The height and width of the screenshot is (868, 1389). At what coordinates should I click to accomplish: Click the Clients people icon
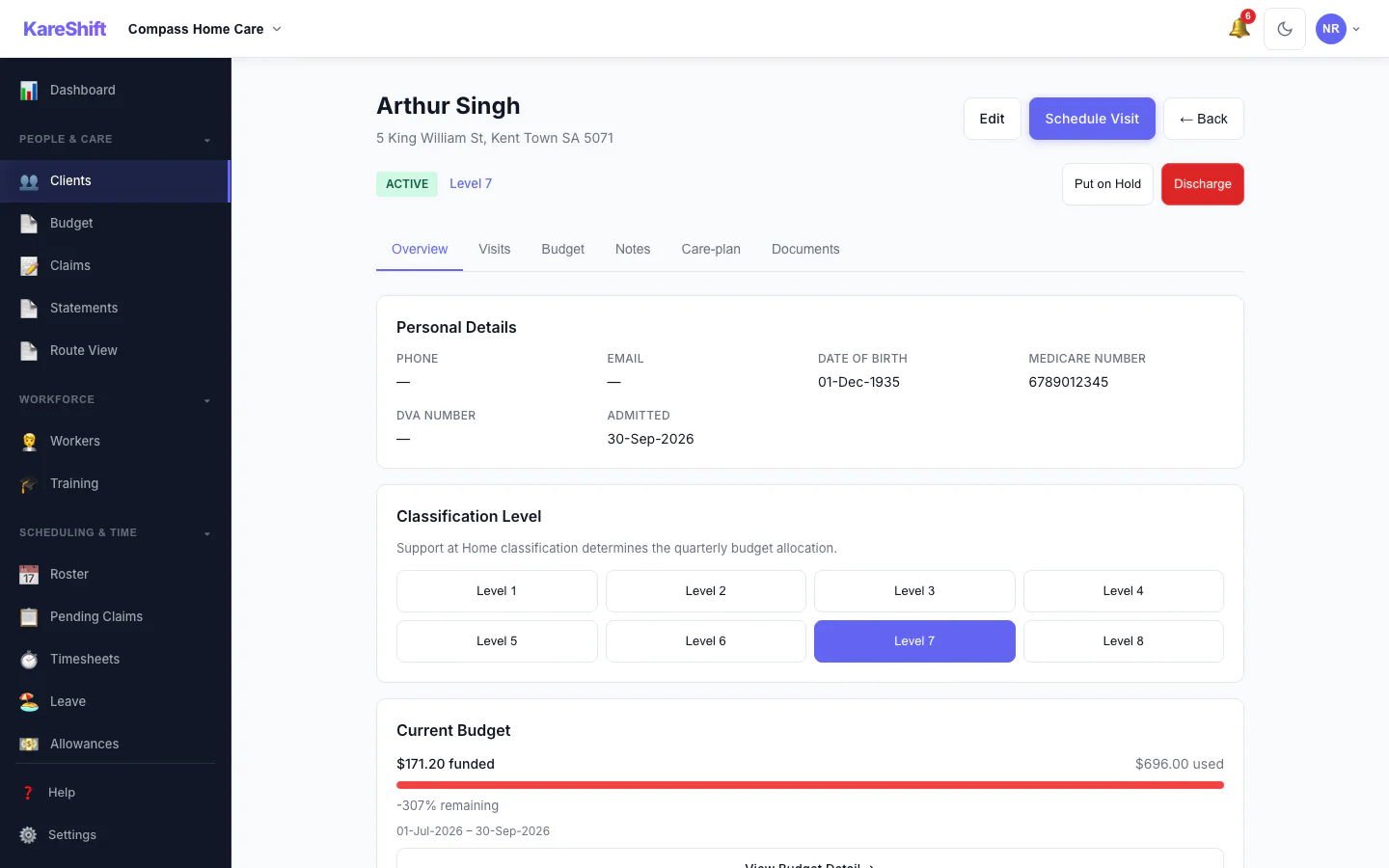29,181
